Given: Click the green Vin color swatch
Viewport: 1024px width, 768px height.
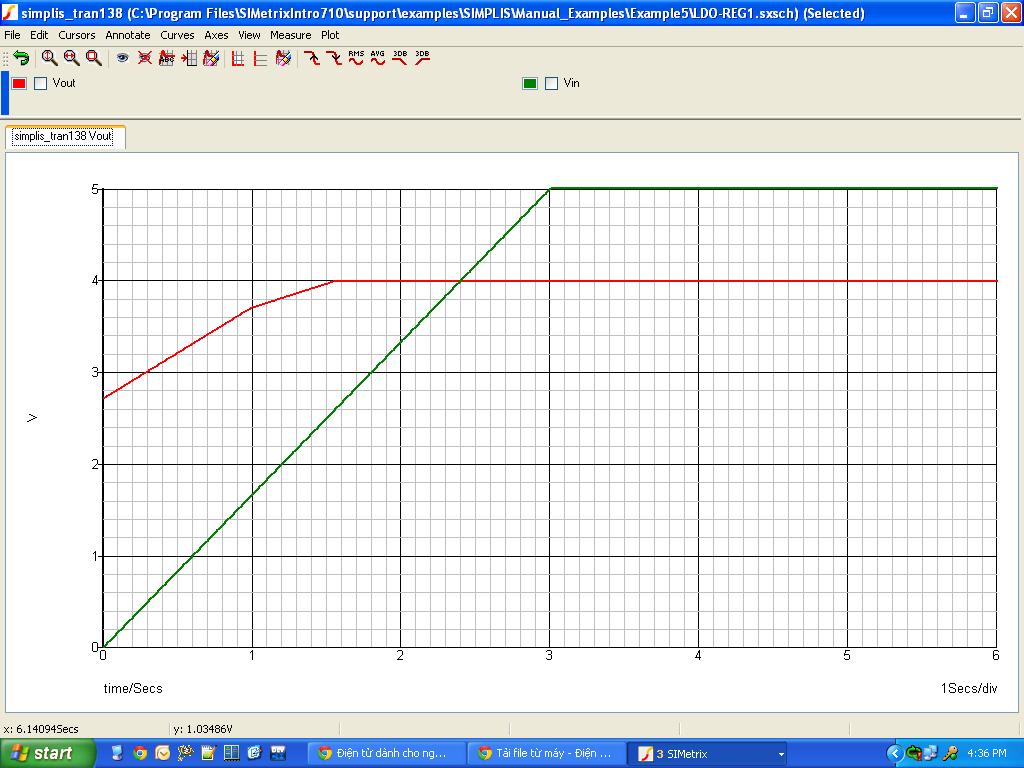Looking at the screenshot, I should point(530,83).
